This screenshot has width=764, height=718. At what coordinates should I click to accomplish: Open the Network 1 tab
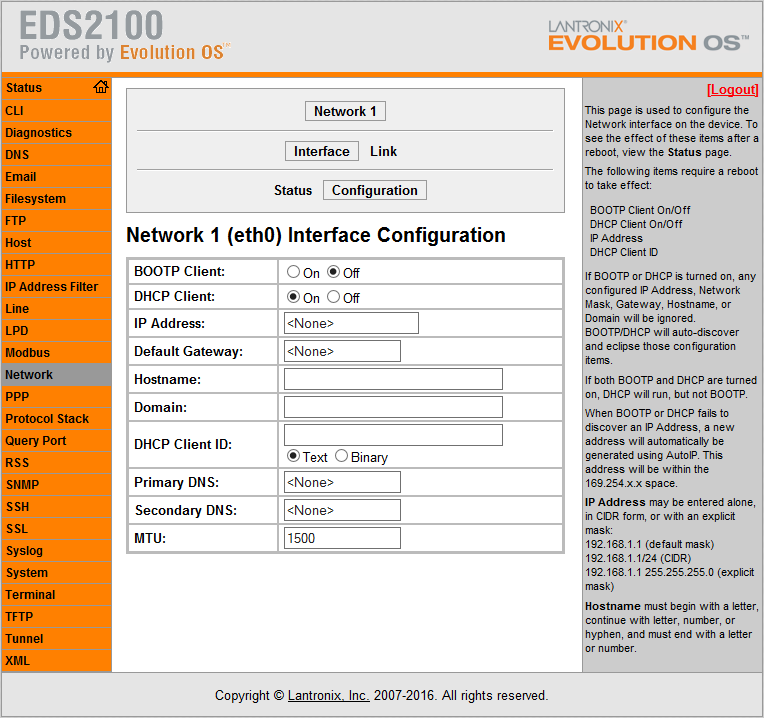[345, 111]
